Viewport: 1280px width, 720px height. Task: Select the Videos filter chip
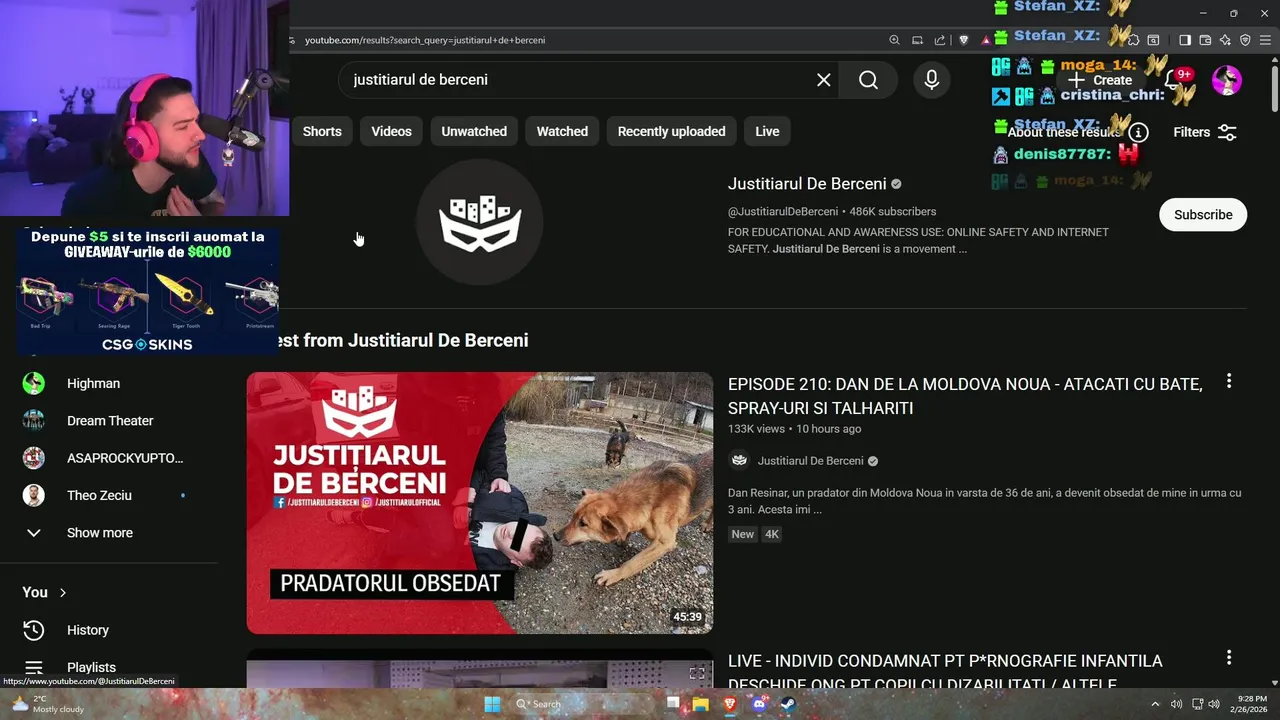point(391,131)
